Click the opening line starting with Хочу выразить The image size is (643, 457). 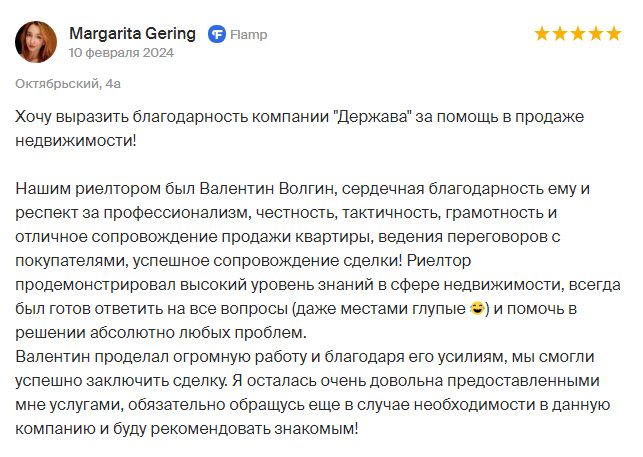click(x=300, y=117)
